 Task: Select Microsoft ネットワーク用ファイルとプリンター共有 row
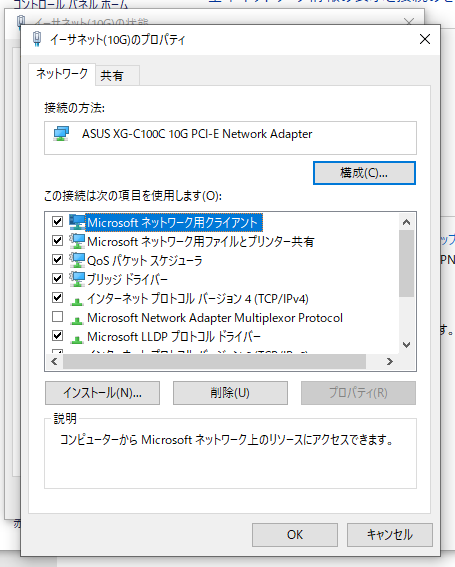pyautogui.click(x=200, y=242)
